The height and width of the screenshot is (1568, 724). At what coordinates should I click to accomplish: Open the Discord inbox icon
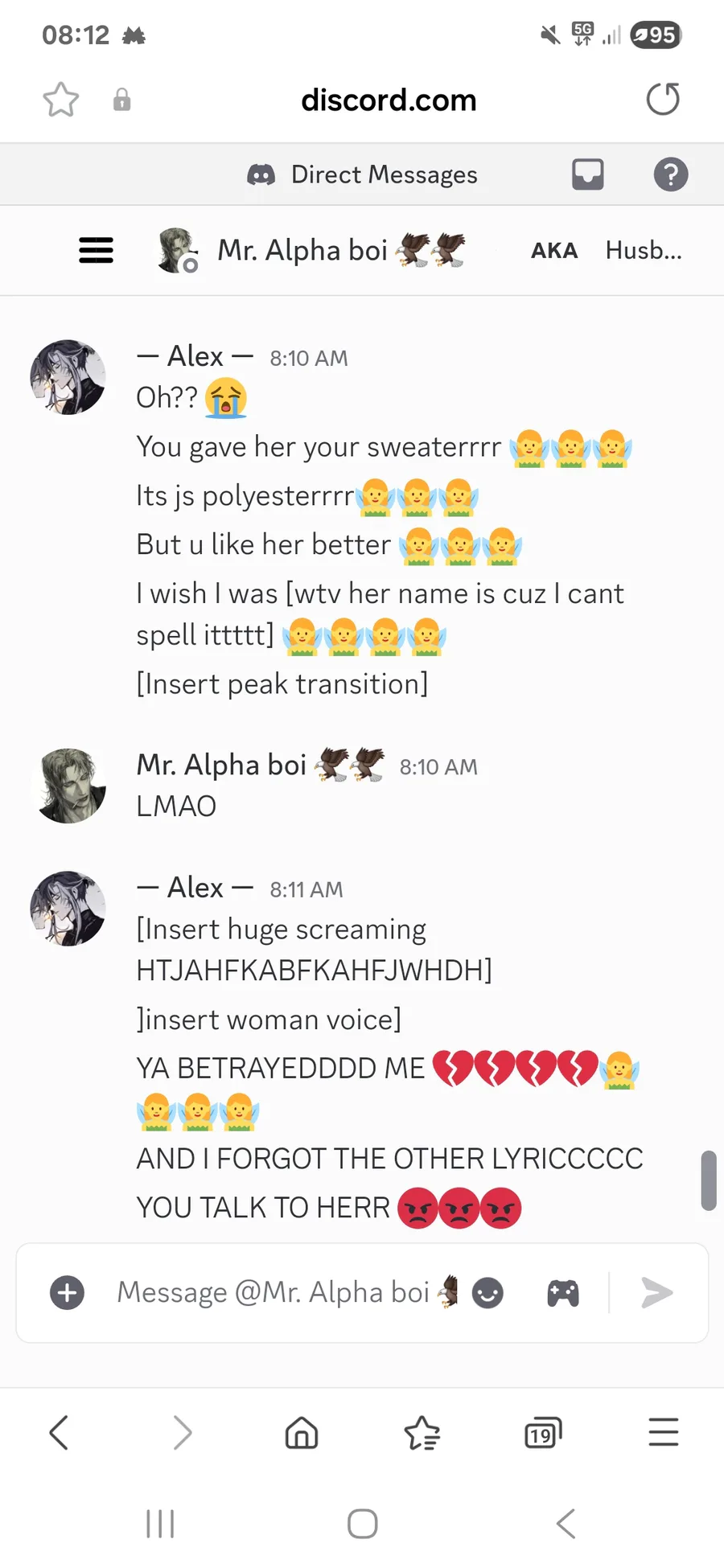pyautogui.click(x=588, y=174)
